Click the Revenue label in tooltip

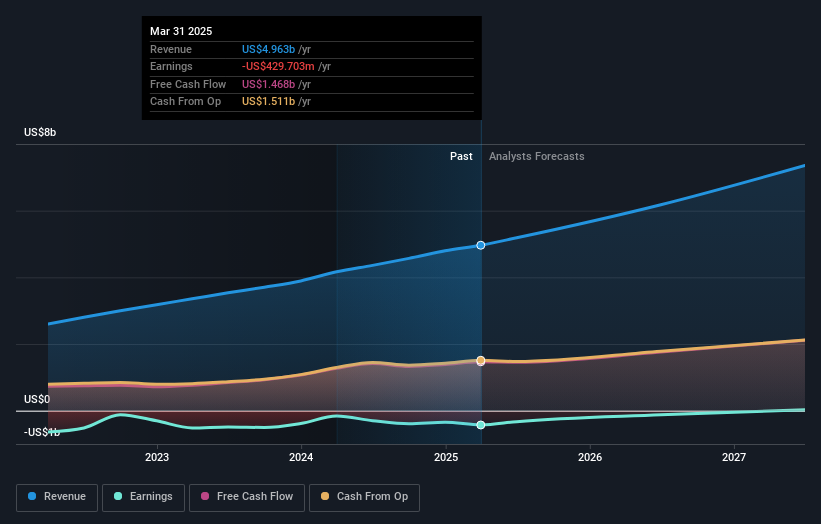[x=171, y=49]
